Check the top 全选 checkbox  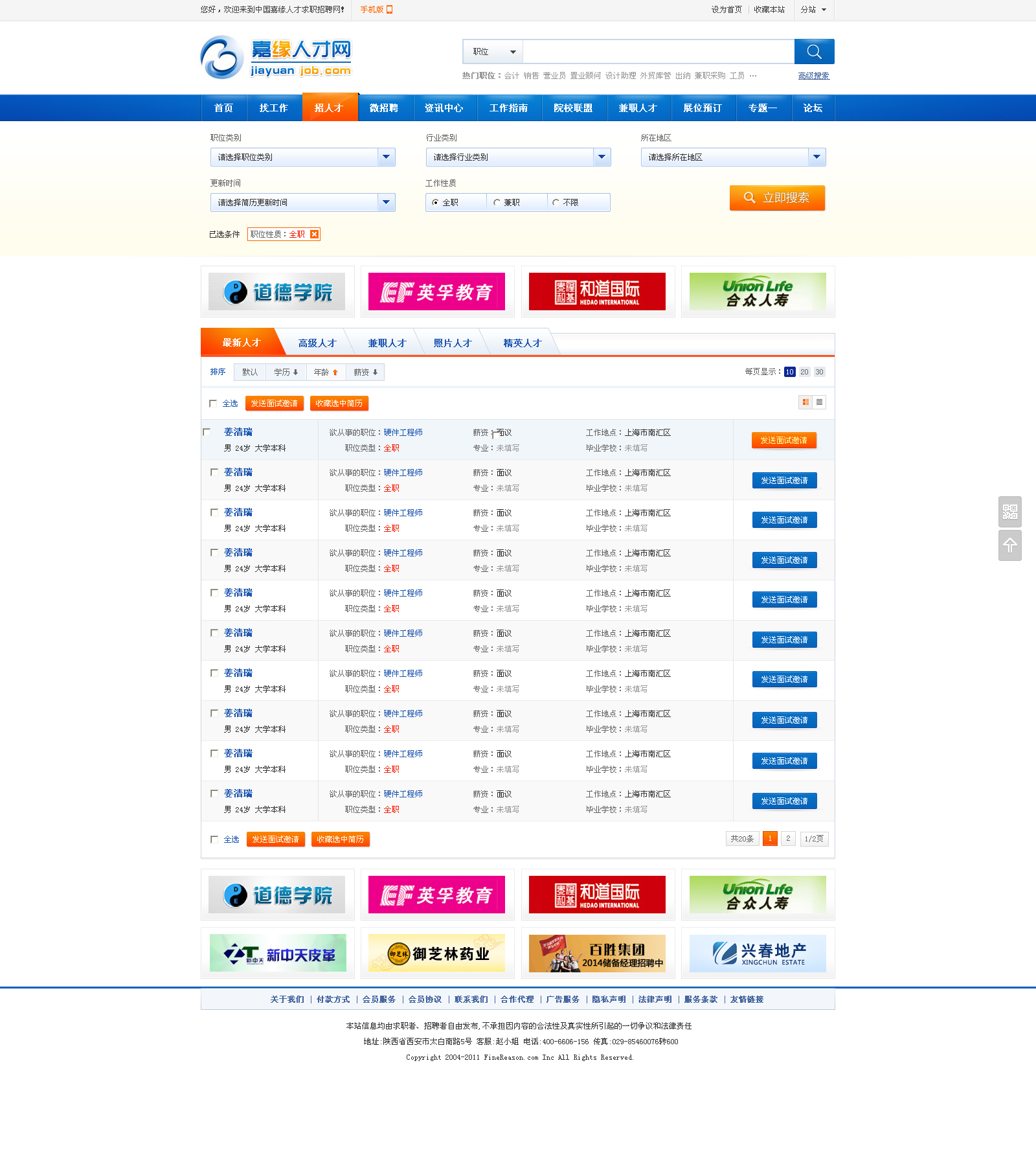213,404
